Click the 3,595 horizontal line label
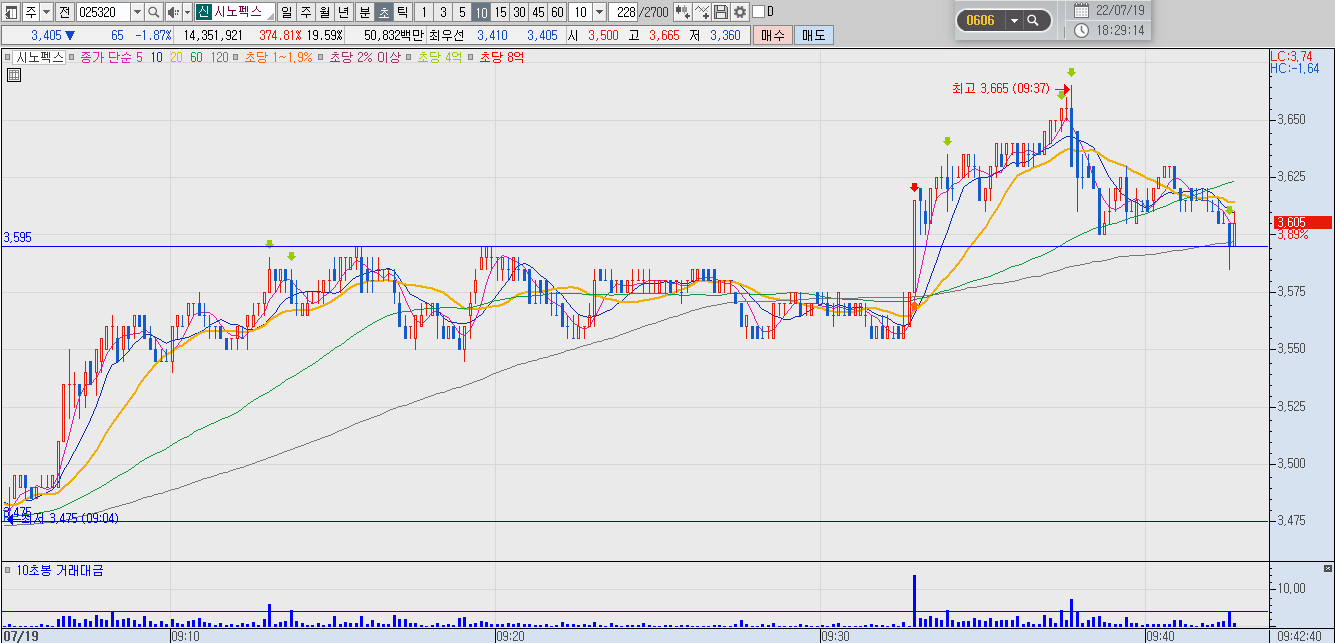The width and height of the screenshot is (1335, 643). 18,238
